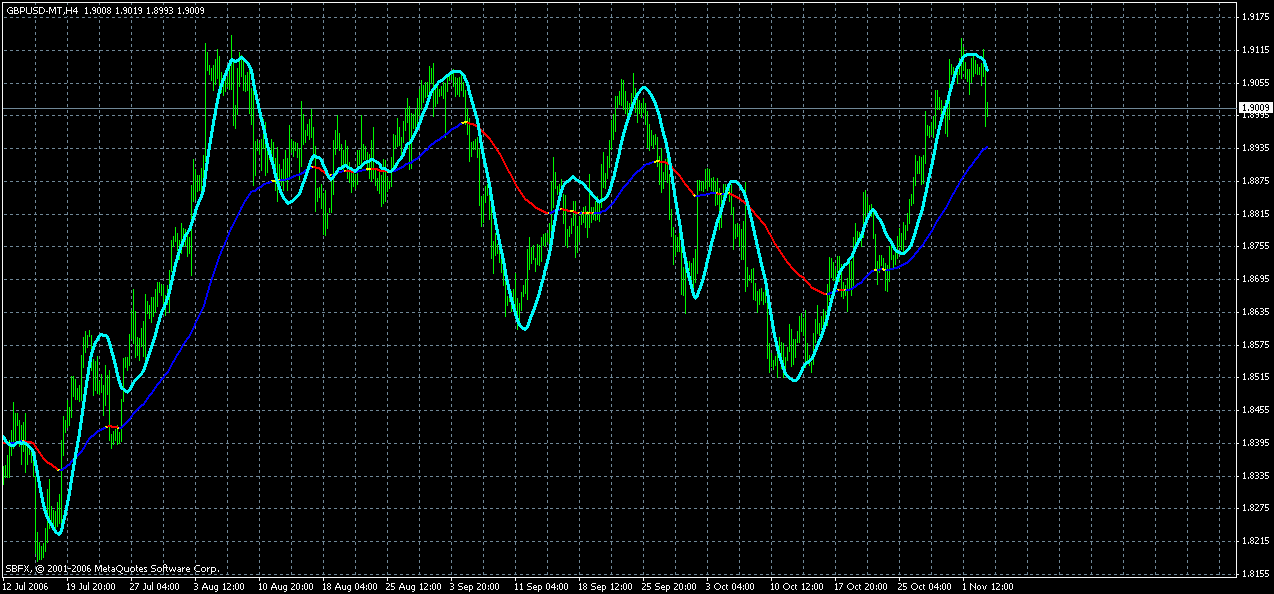Click the 1.8515 price scale label

click(1255, 377)
